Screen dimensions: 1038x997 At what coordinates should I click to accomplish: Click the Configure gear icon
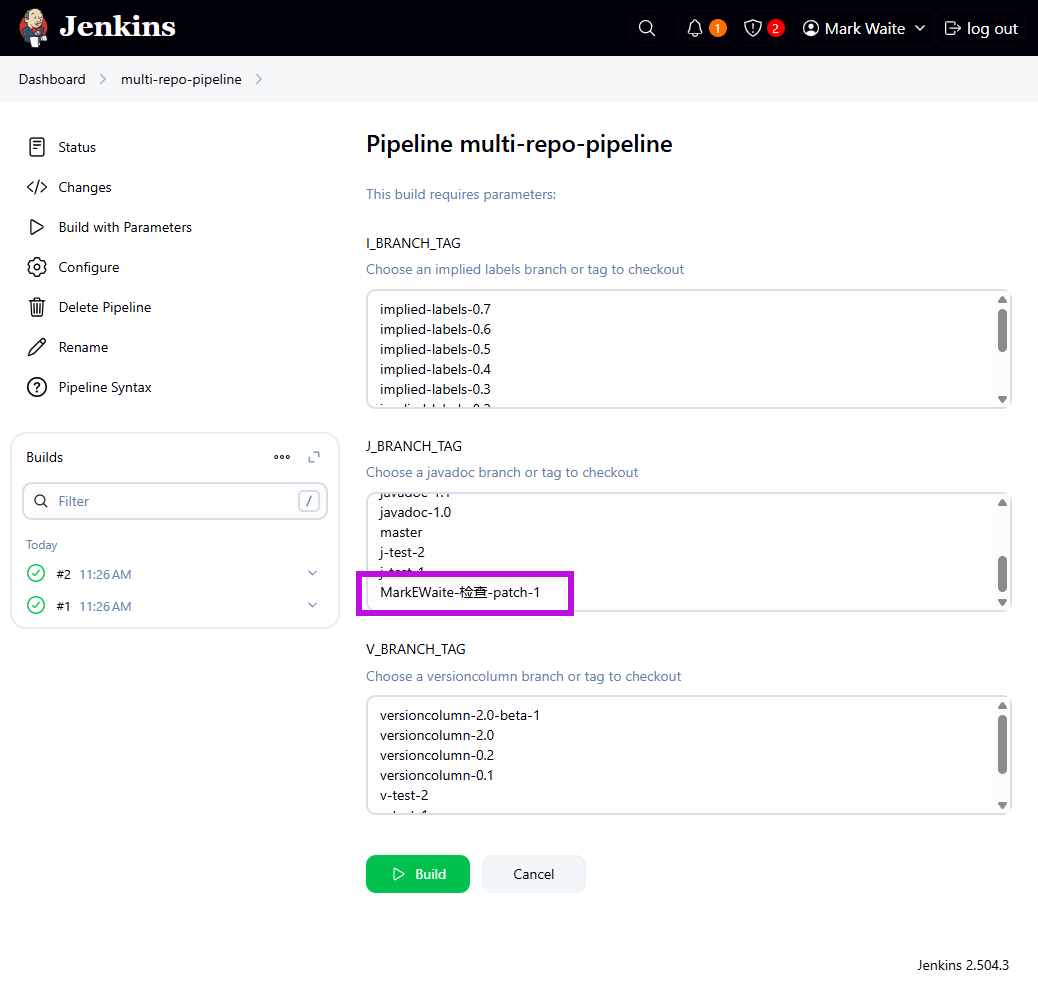coord(37,267)
